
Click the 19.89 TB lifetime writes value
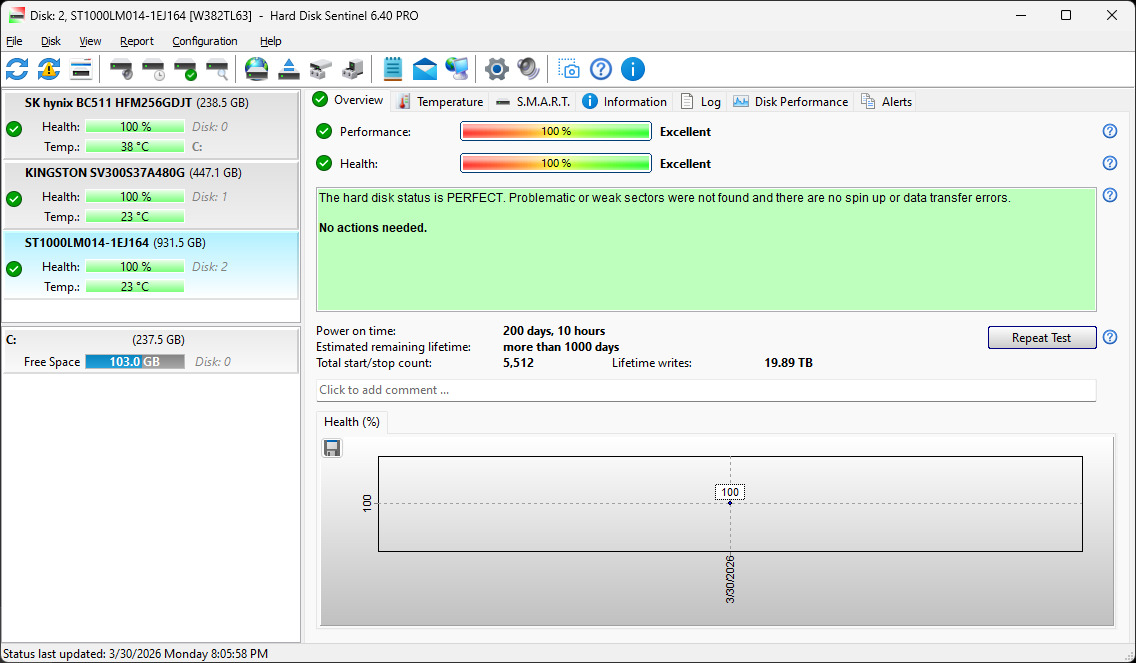[788, 363]
